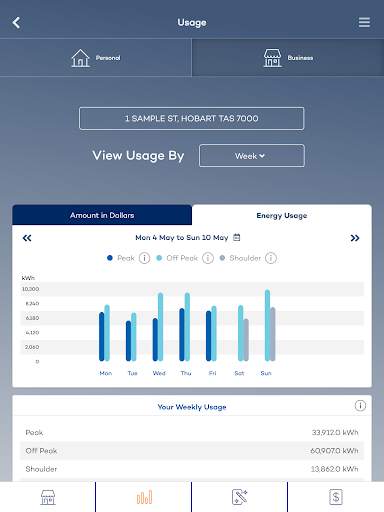Click the Fri label on chart axis
384x512 pixels.
point(212,373)
